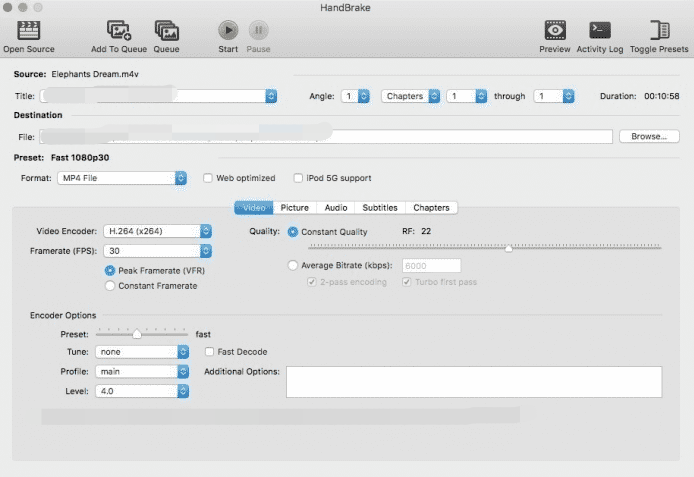Select Average Bitrate (kbps) radio button
The height and width of the screenshot is (477, 694).
tap(293, 265)
